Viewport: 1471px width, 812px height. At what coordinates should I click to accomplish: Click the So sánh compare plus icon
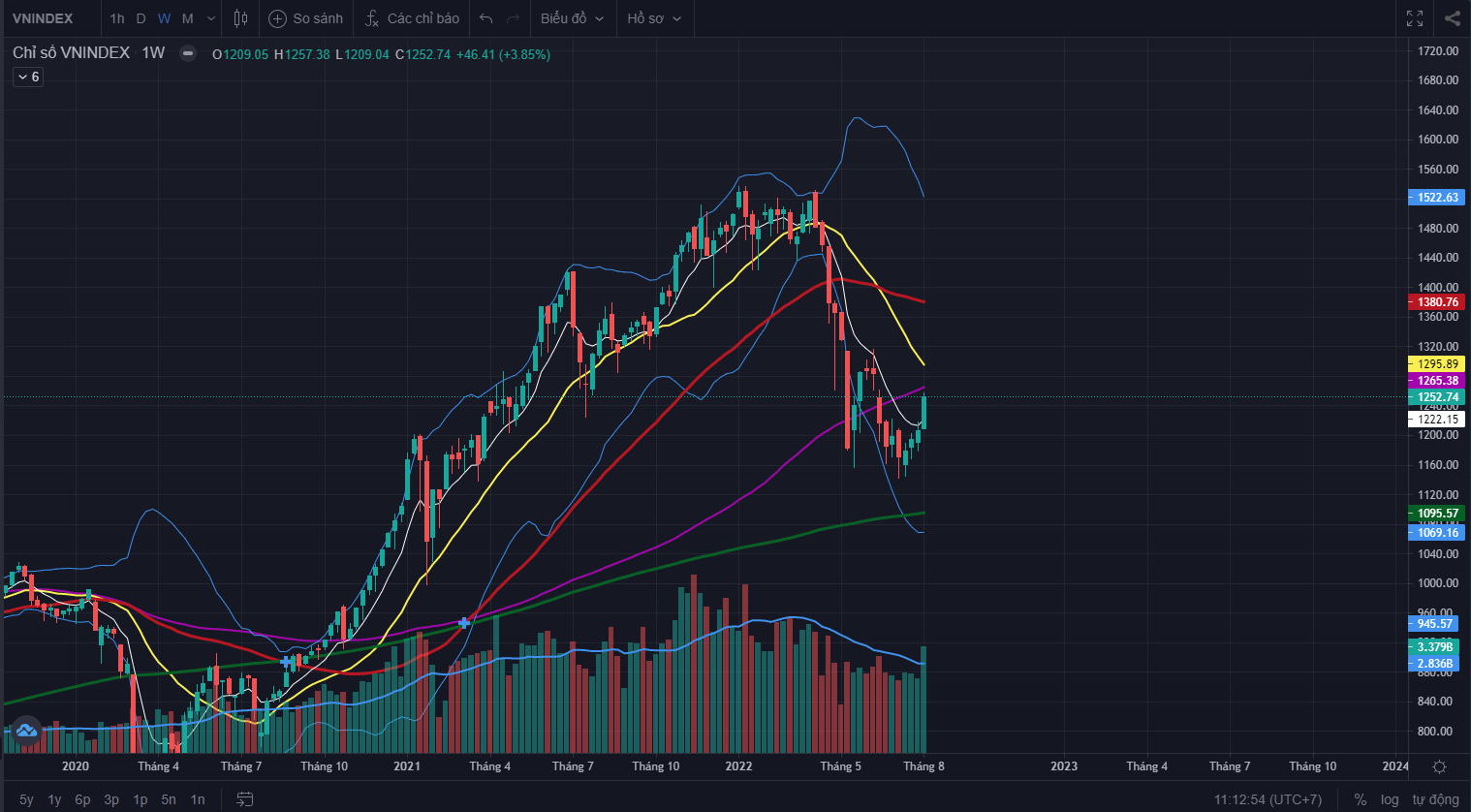point(277,18)
